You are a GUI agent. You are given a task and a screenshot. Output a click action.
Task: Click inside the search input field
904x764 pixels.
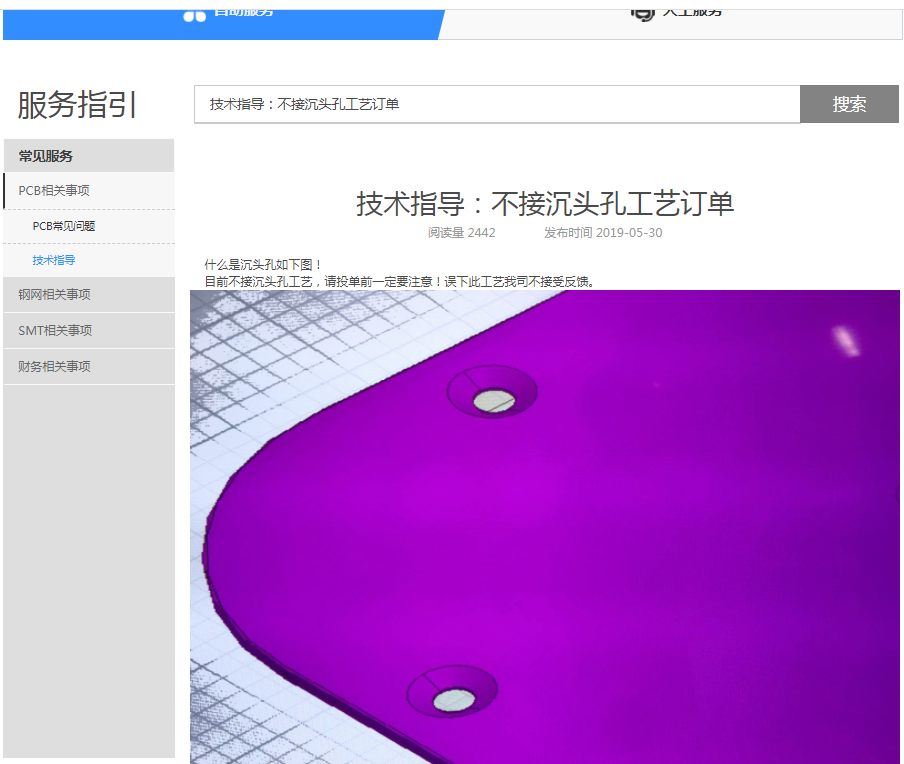tap(450, 104)
